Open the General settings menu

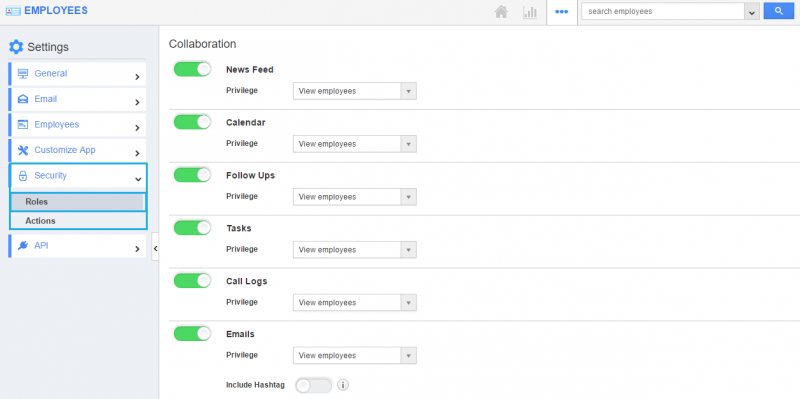78,74
